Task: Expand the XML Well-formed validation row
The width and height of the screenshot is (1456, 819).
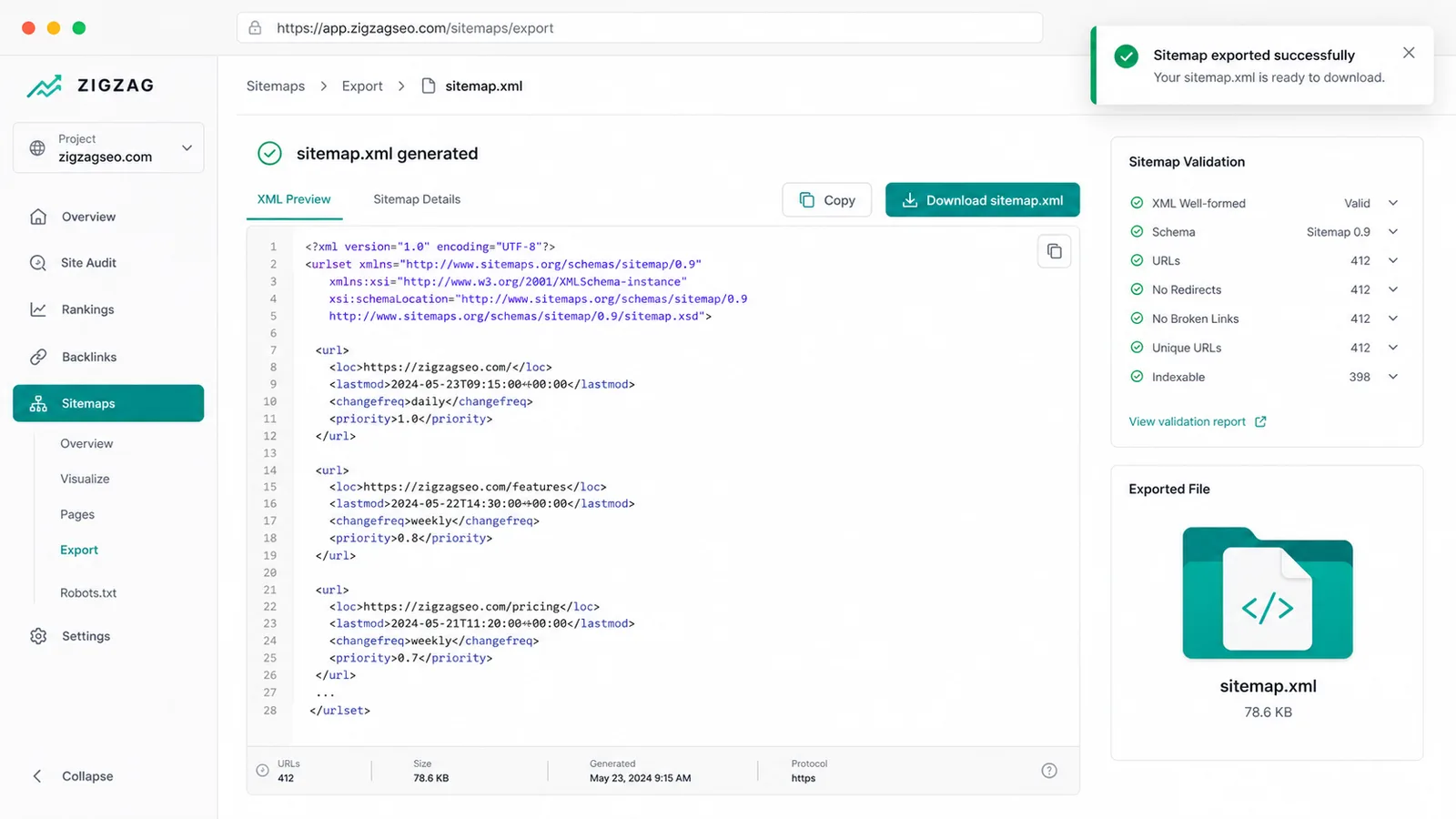Action: (x=1393, y=203)
